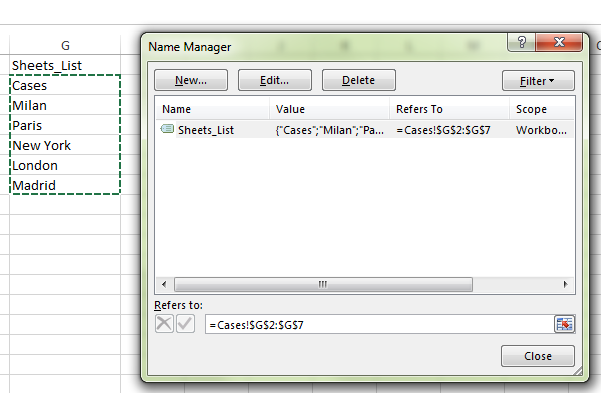Click the horizontal scrollbar thumb
Screen dimensions: 601x393
coord(323,284)
